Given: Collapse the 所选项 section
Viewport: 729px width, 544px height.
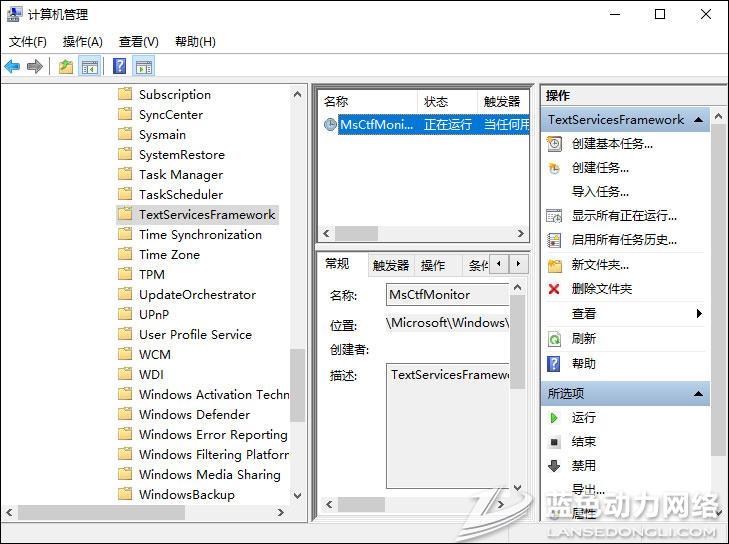Looking at the screenshot, I should pyautogui.click(x=698, y=394).
